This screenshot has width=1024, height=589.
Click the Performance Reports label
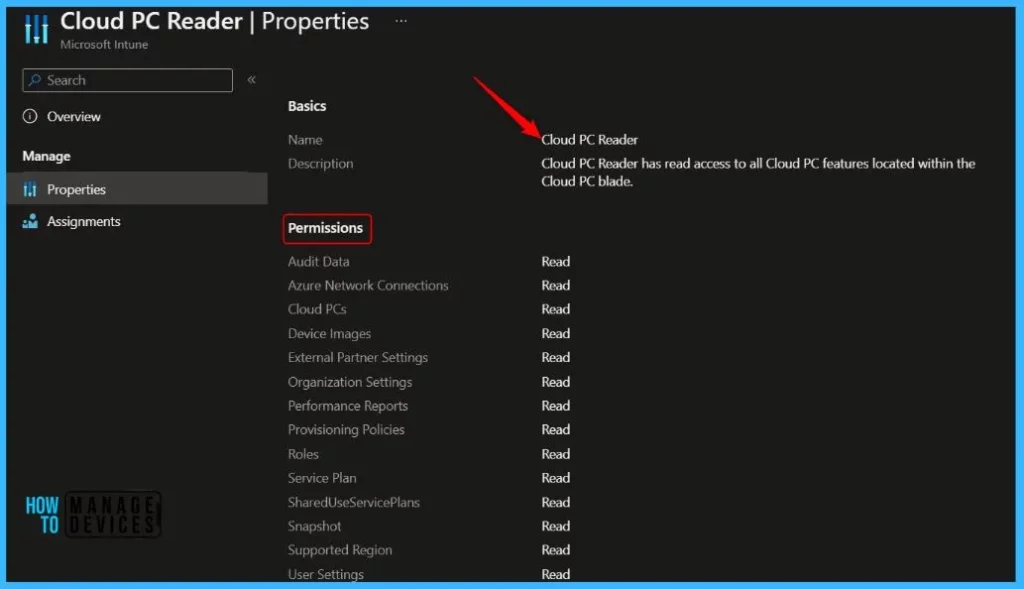click(347, 406)
